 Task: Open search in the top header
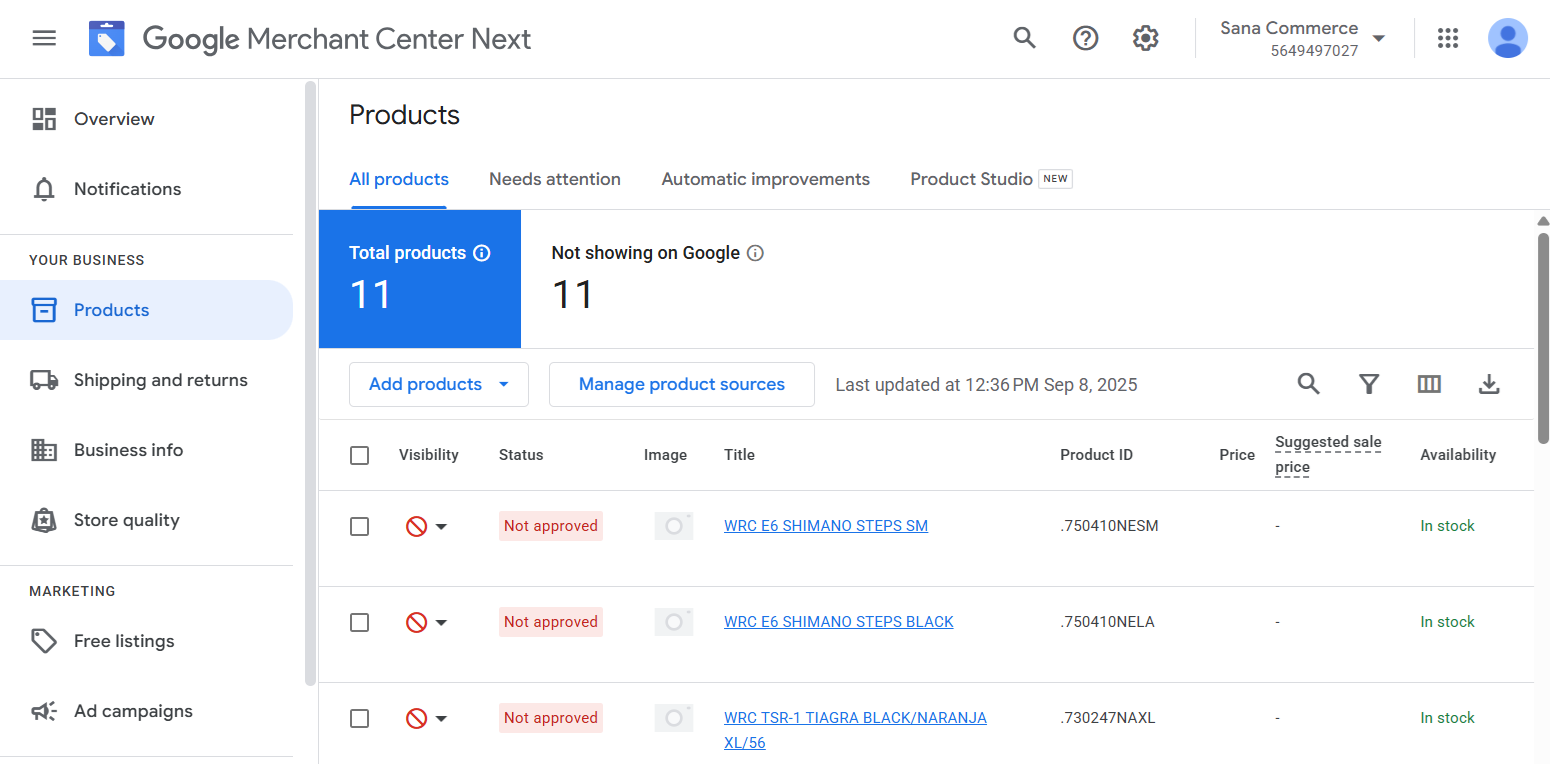(x=1025, y=38)
